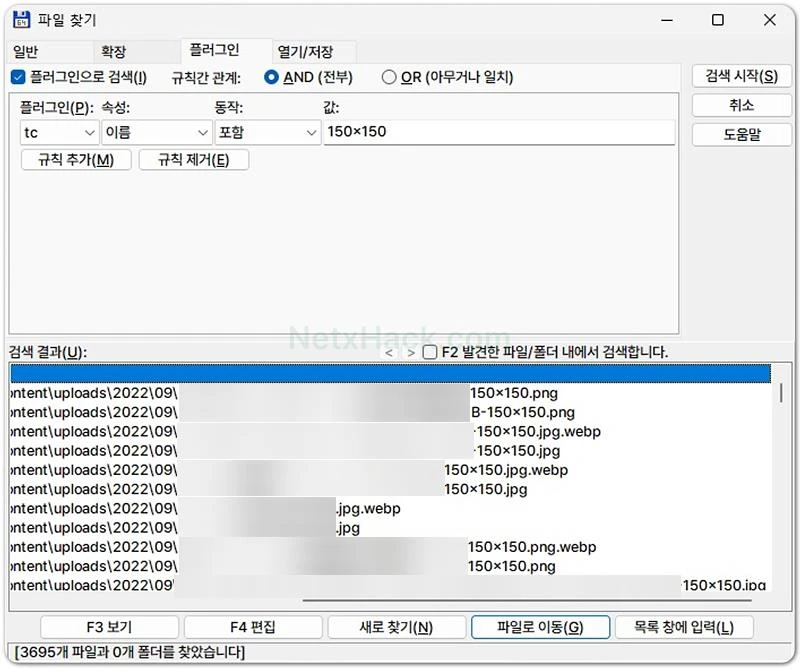Switch to the 일반 tab
The image size is (800, 668).
click(26, 52)
